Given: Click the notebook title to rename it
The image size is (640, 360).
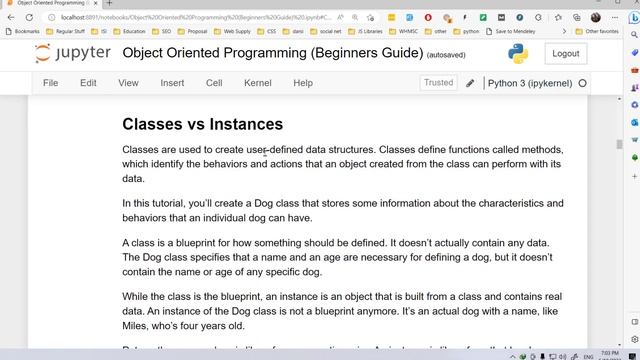Looking at the screenshot, I should (x=273, y=53).
